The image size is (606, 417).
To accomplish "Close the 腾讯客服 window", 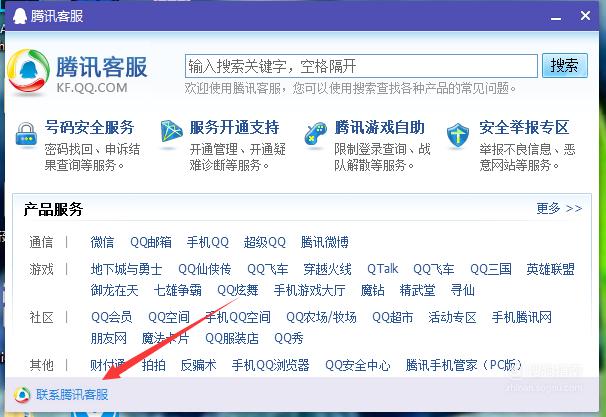I will click(585, 15).
